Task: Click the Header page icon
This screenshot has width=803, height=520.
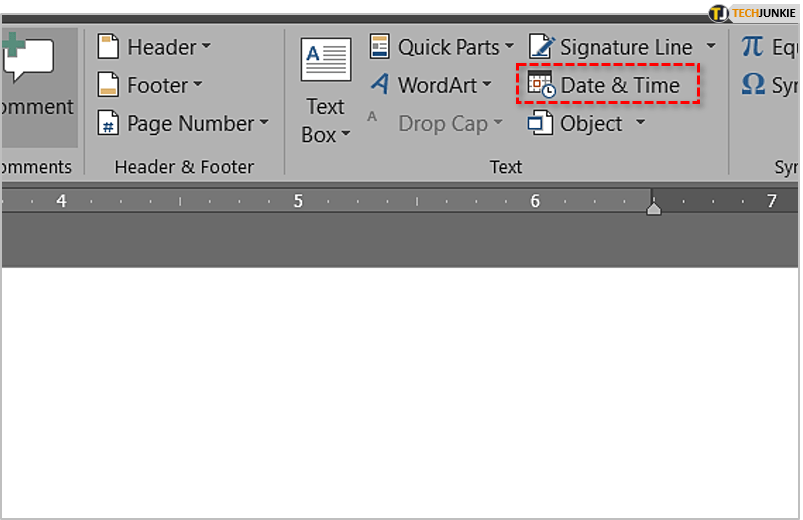Action: tap(108, 47)
